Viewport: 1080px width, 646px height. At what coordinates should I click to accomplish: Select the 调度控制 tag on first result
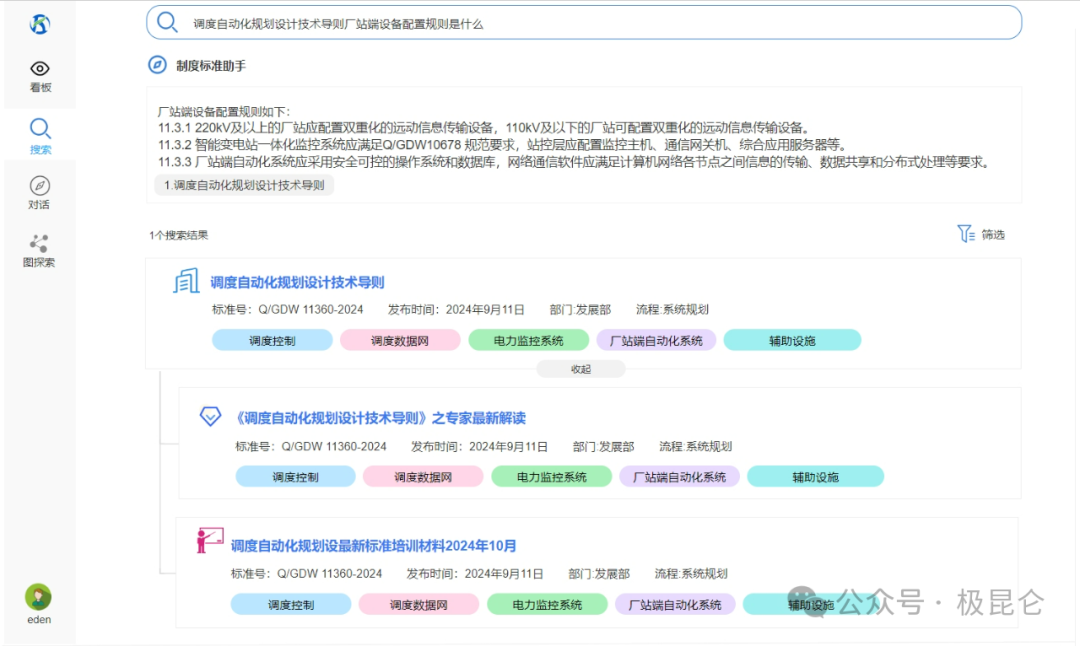272,341
